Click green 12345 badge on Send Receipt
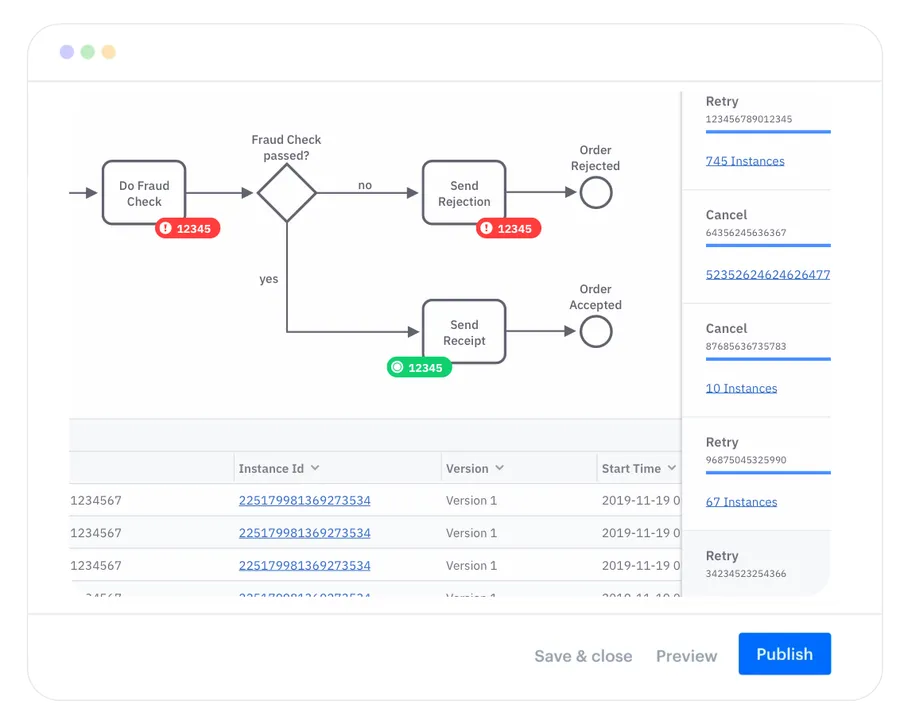Viewport: 900px width, 712px height. coord(419,367)
